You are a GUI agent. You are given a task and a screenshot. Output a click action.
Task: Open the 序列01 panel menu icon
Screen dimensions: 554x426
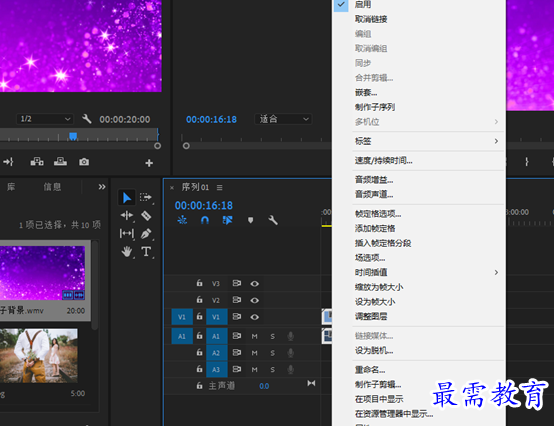tap(219, 187)
